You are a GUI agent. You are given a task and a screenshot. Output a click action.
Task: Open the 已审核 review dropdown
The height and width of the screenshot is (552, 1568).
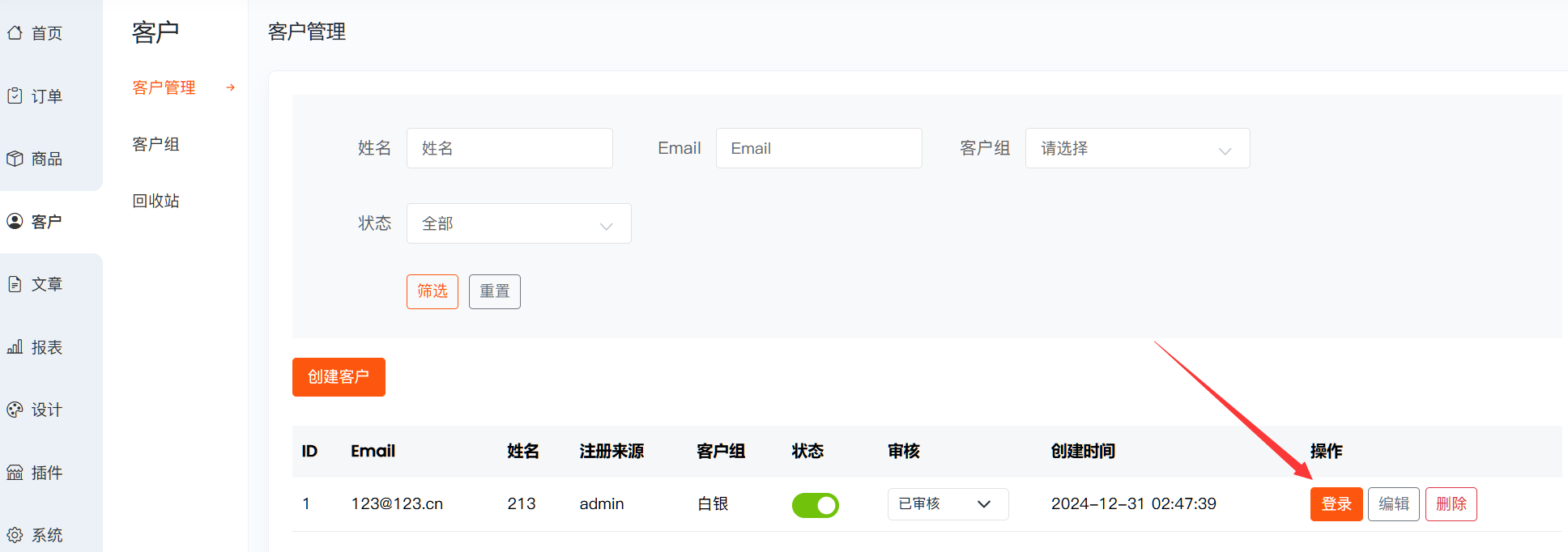tap(947, 504)
